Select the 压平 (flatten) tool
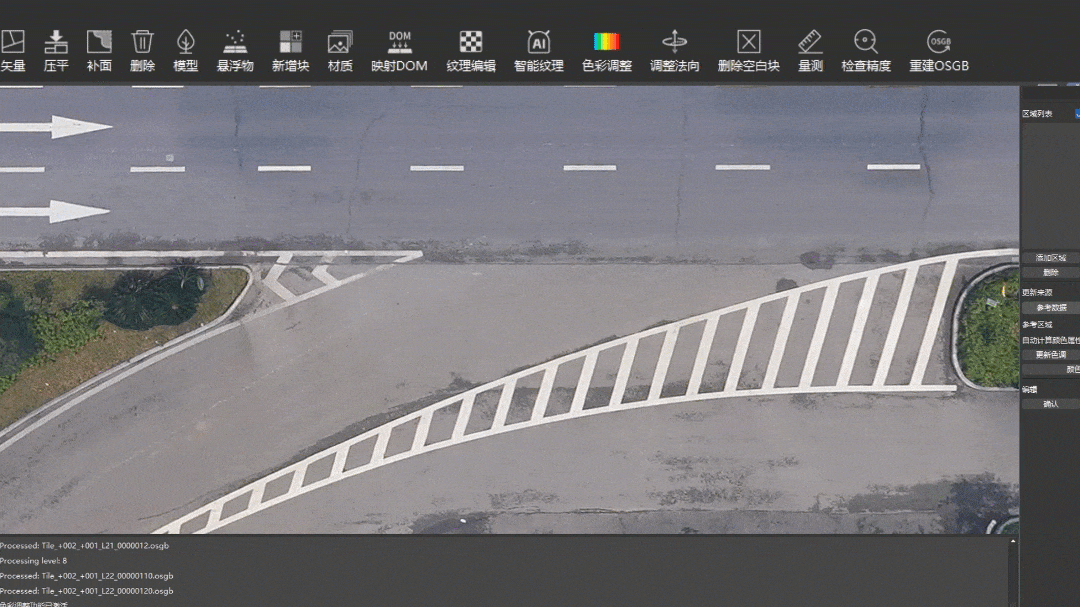Viewport: 1080px width, 607px height. 56,42
